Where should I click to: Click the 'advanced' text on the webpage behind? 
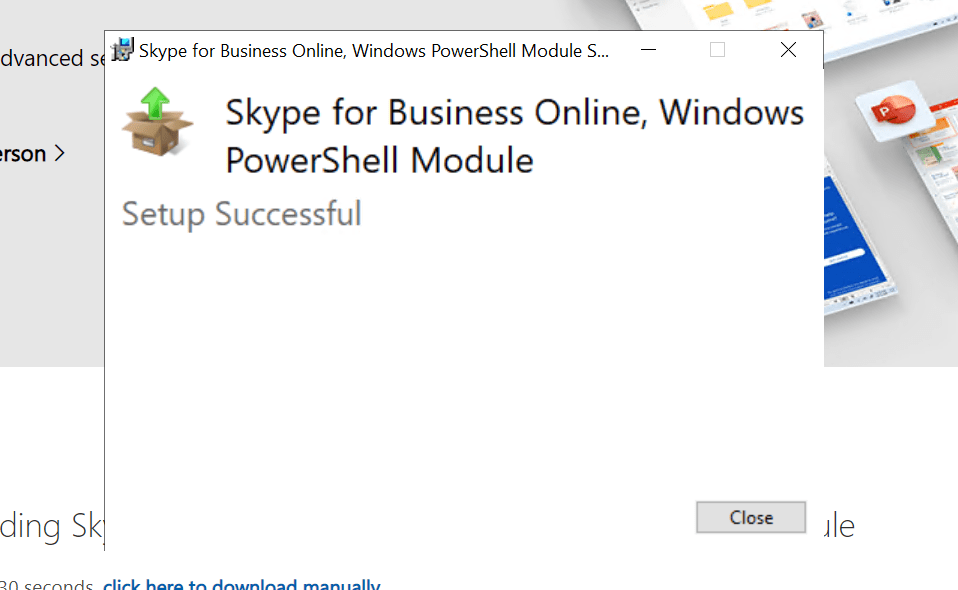[x=42, y=59]
